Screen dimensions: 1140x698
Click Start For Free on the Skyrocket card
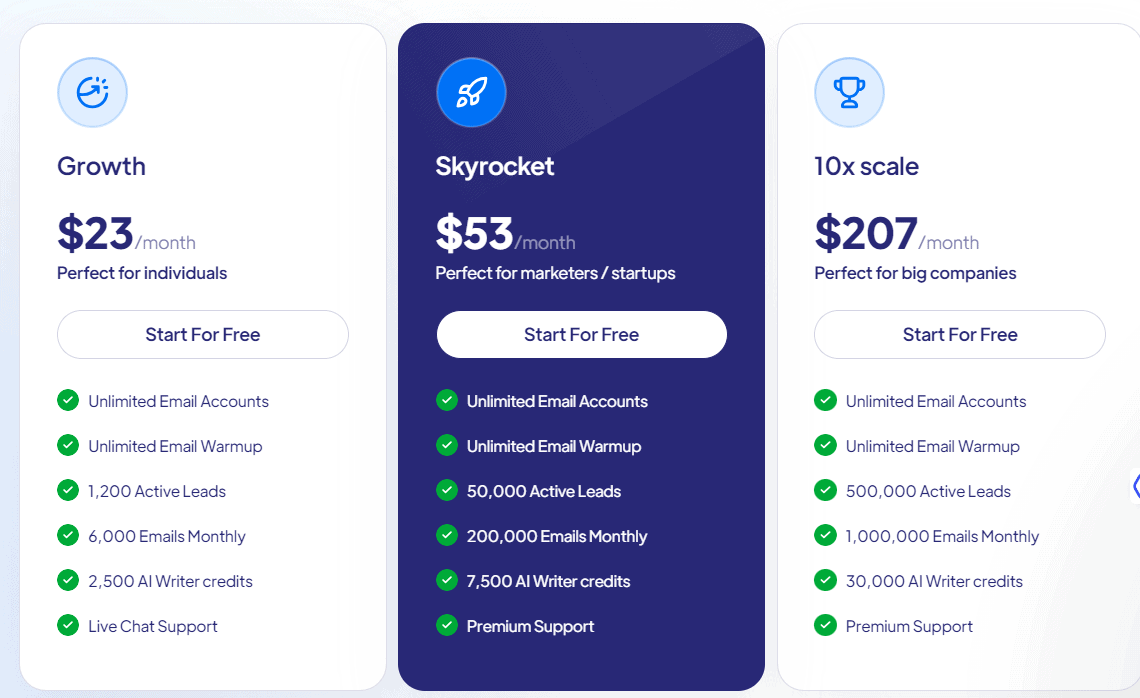click(581, 334)
